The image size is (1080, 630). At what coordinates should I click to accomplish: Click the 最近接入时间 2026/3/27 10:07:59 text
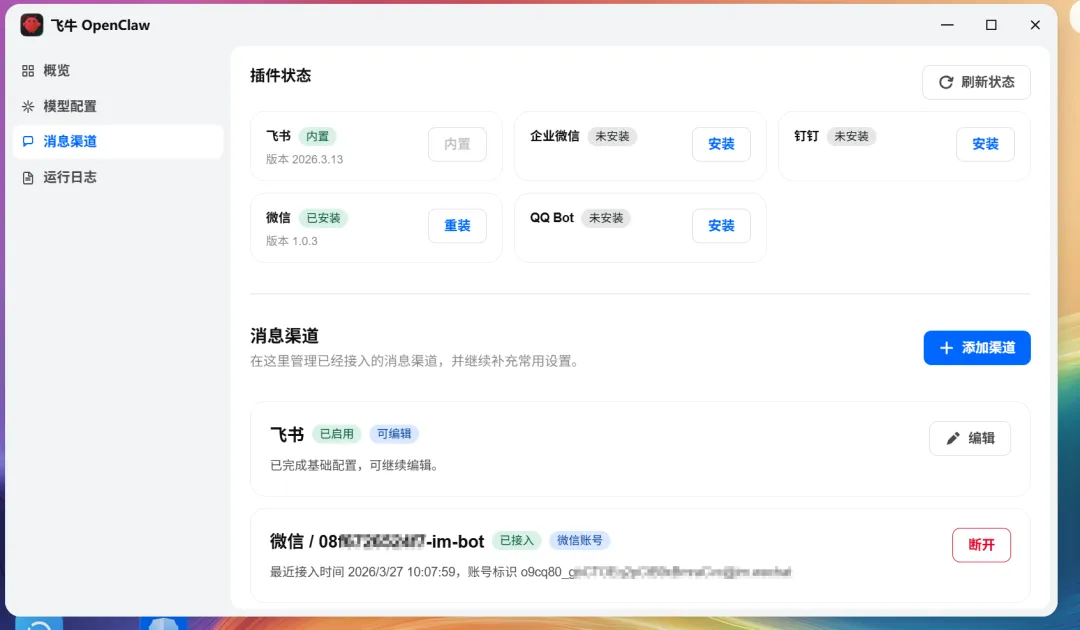[363, 572]
